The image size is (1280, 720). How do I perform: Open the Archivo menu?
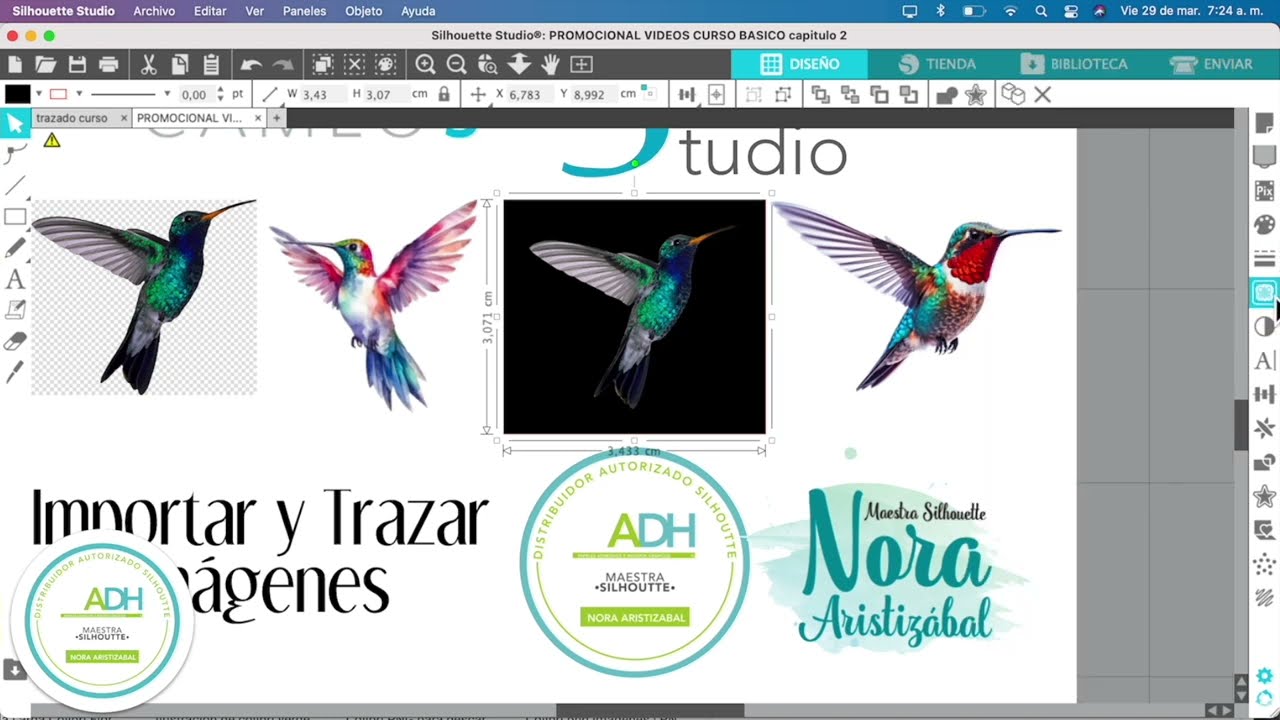pos(154,11)
